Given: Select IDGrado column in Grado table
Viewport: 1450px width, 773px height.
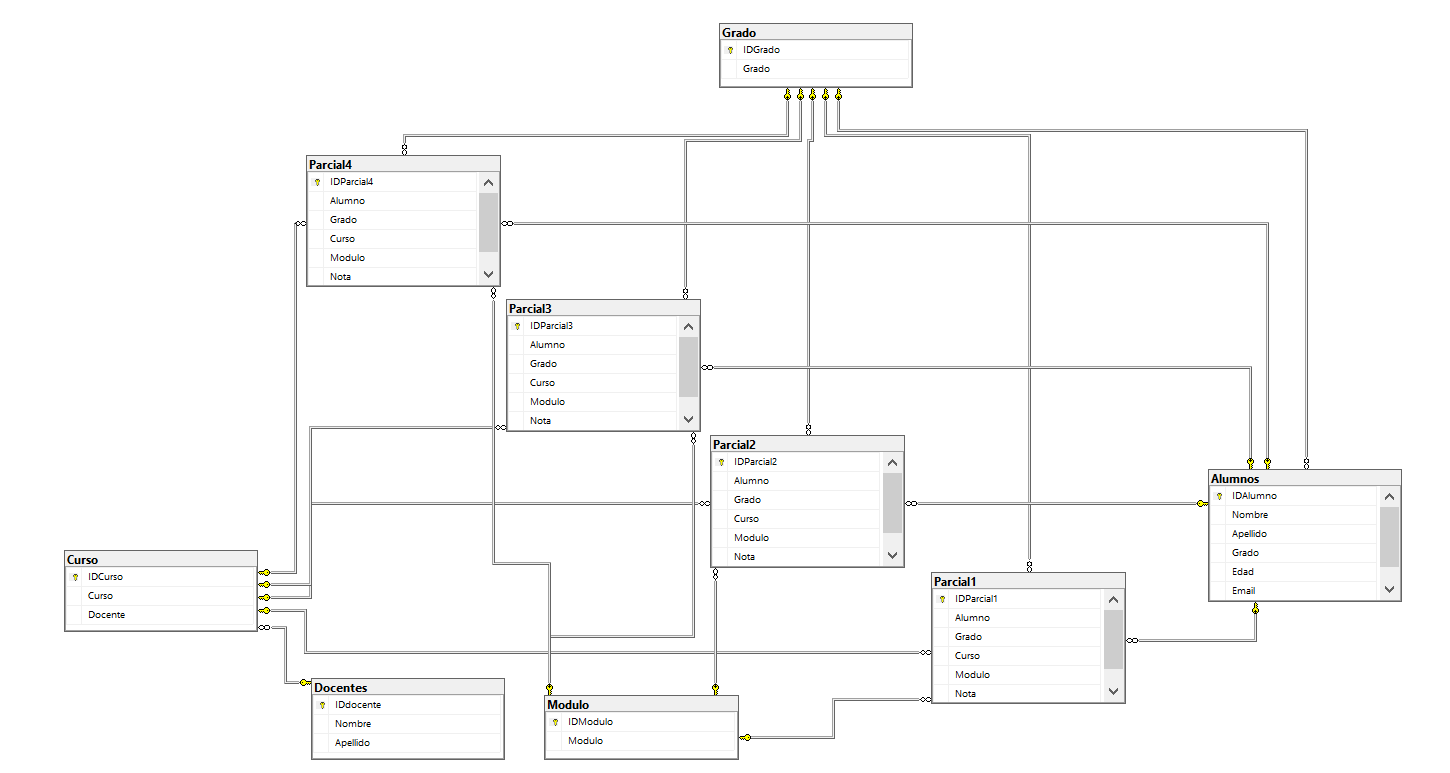Looking at the screenshot, I should [815, 50].
